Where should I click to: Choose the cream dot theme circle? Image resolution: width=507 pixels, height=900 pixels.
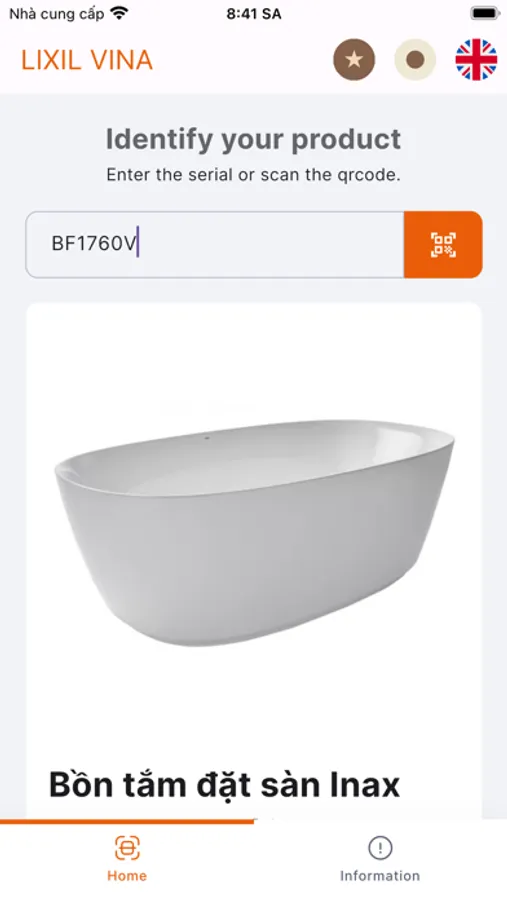pos(415,59)
